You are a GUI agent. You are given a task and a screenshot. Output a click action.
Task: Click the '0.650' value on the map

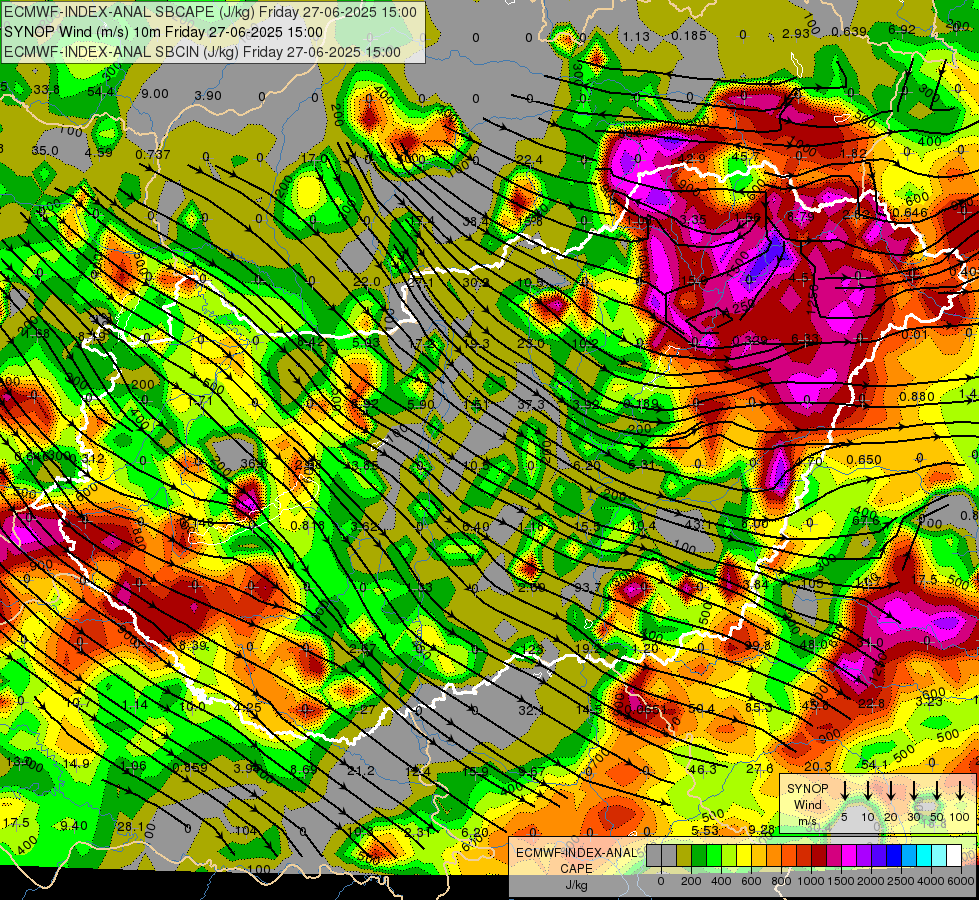coord(864,460)
